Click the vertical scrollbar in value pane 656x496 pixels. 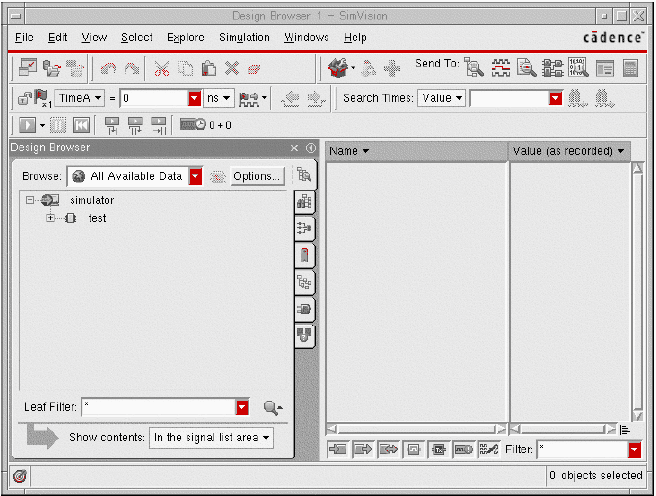(637, 292)
